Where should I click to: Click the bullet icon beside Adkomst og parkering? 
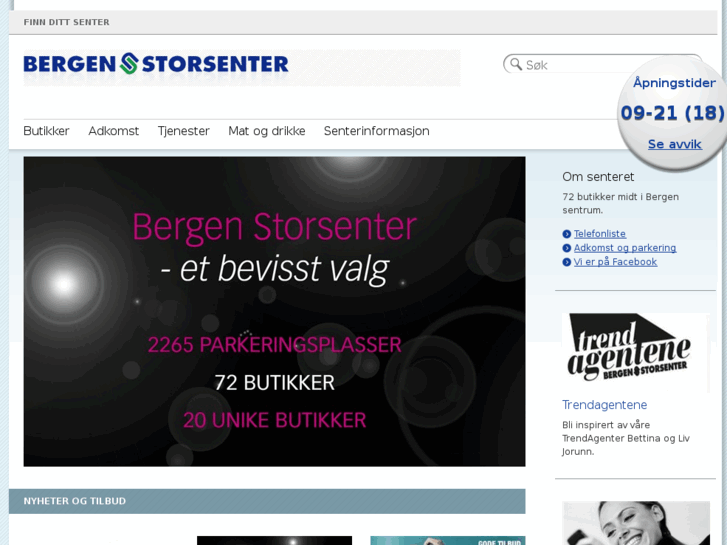click(567, 248)
